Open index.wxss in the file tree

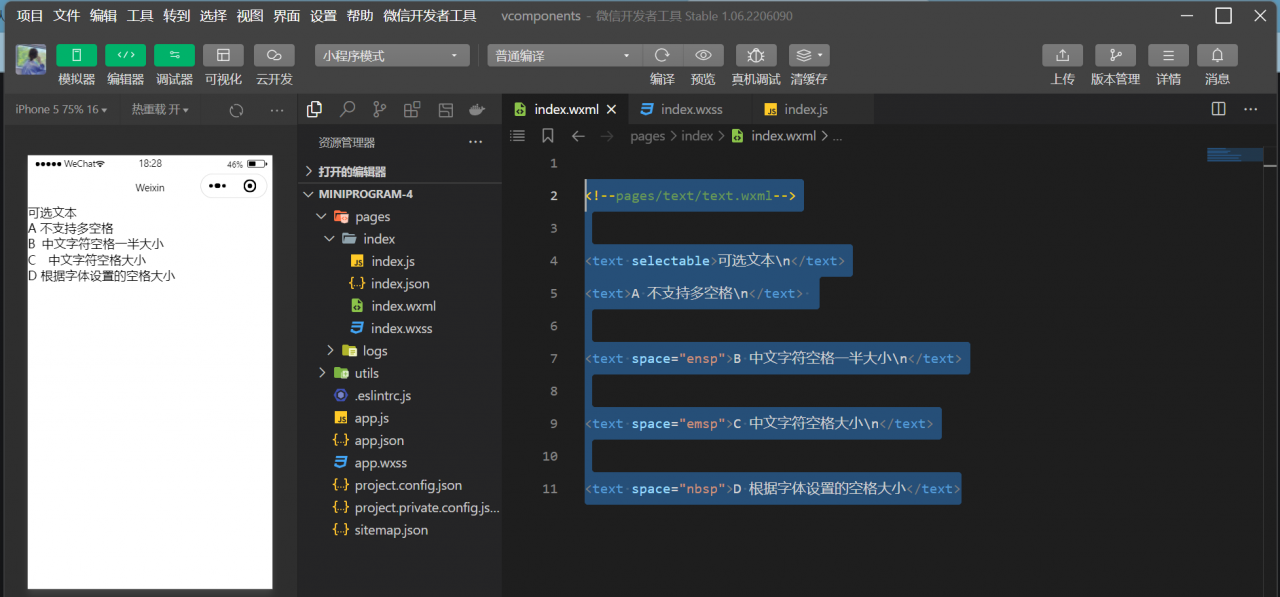pos(402,328)
